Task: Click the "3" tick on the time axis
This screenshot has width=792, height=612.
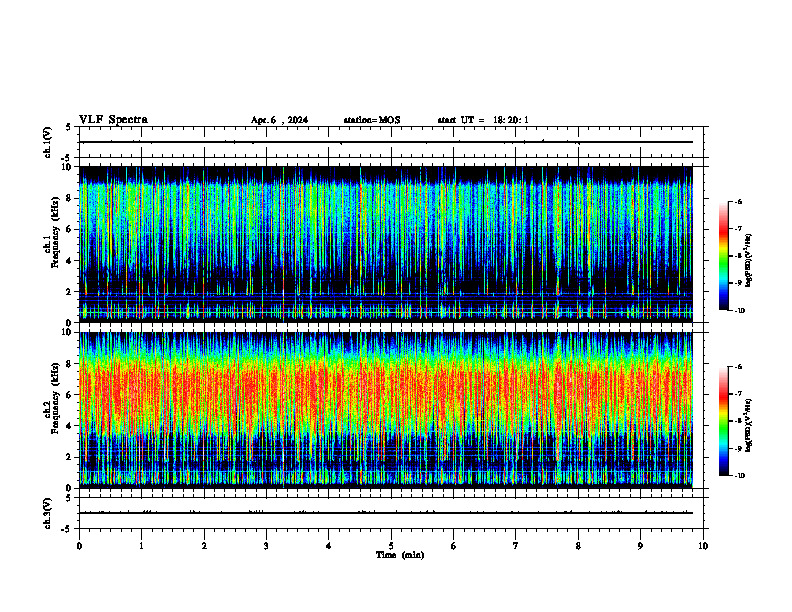Action: pyautogui.click(x=266, y=546)
